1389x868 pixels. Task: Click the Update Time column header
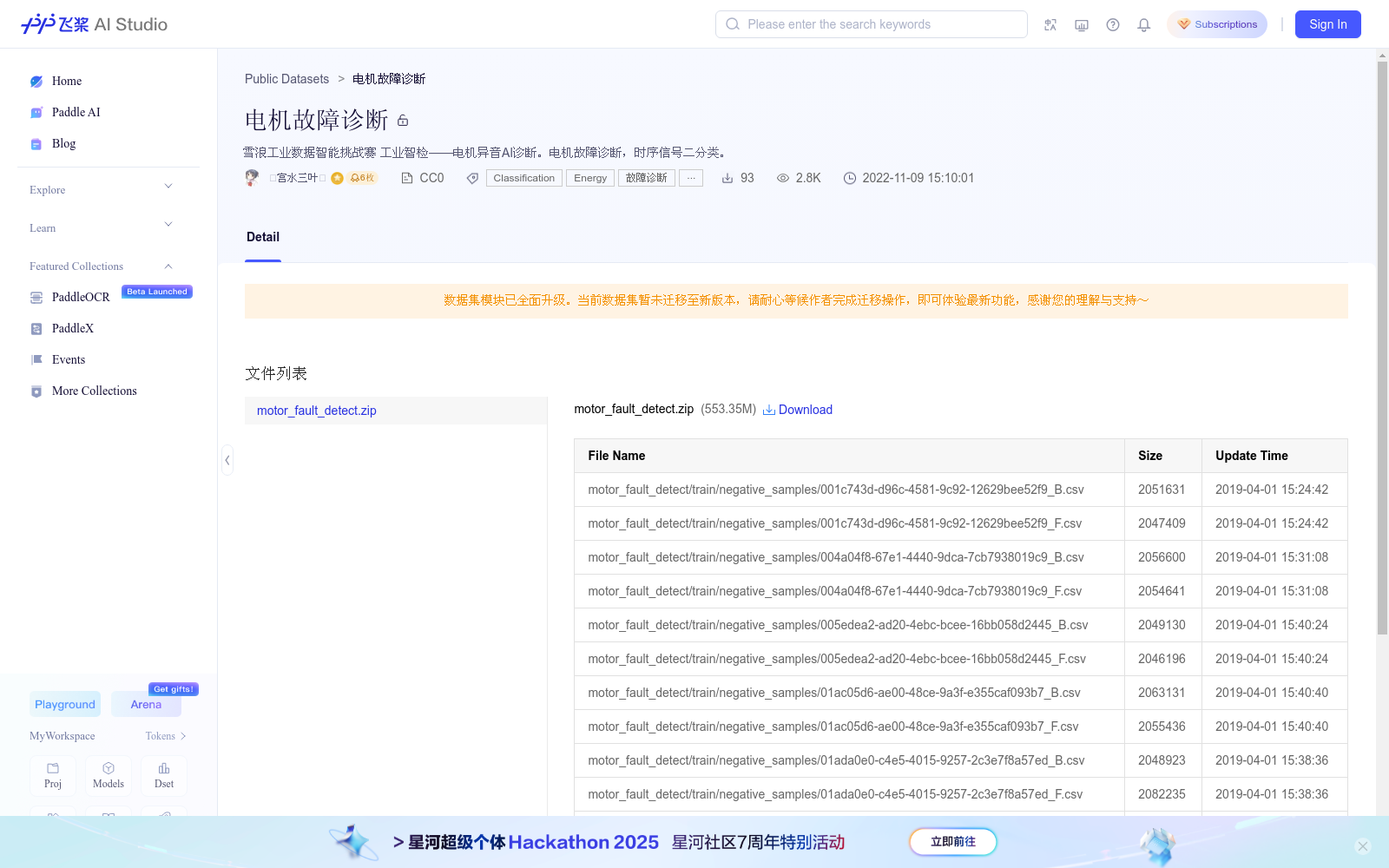coord(1274,456)
